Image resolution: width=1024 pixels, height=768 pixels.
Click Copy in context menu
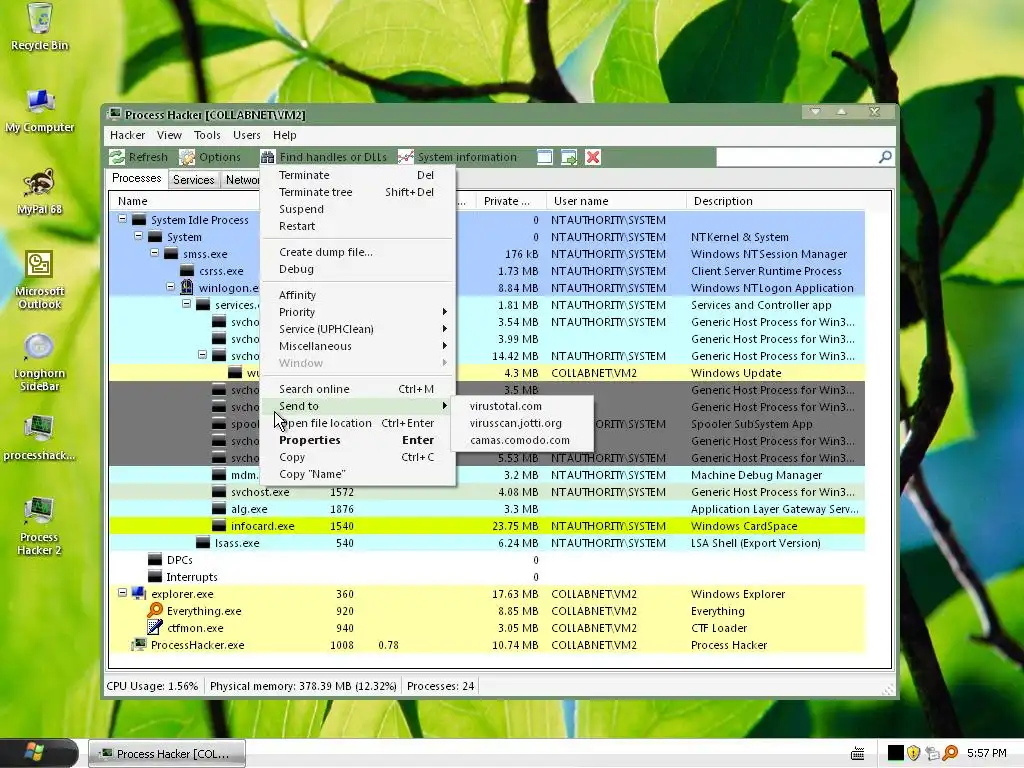tap(357, 457)
